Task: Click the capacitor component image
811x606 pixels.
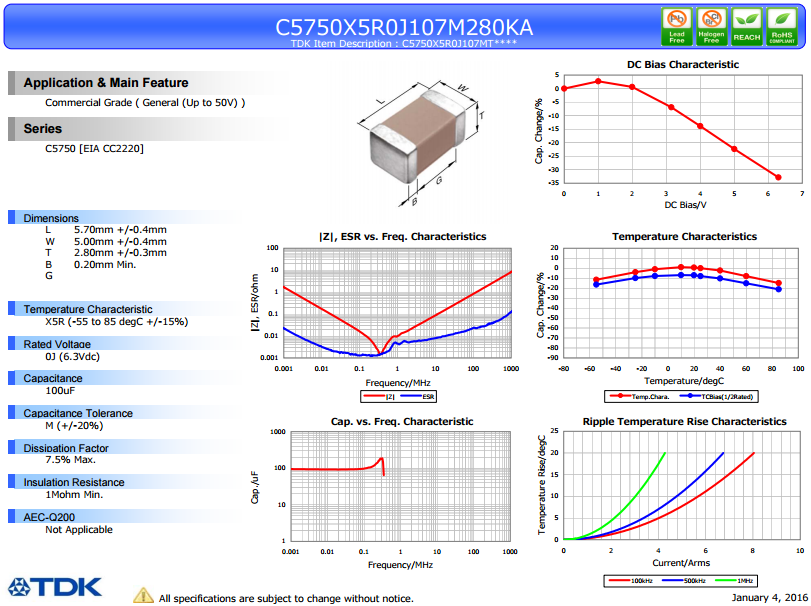Action: point(419,136)
